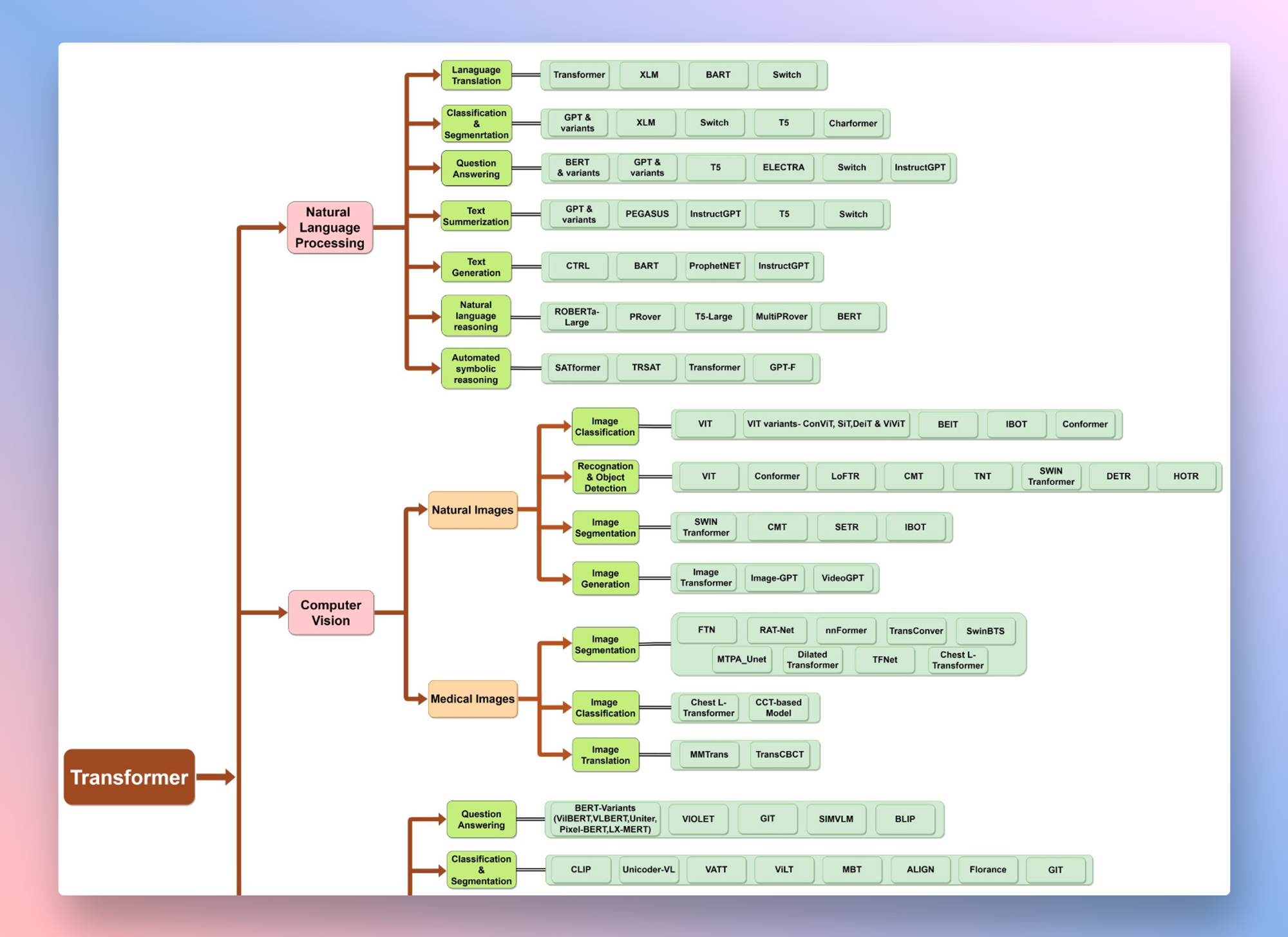Click the ELECTRA model box
The image size is (1288, 937).
click(x=784, y=167)
